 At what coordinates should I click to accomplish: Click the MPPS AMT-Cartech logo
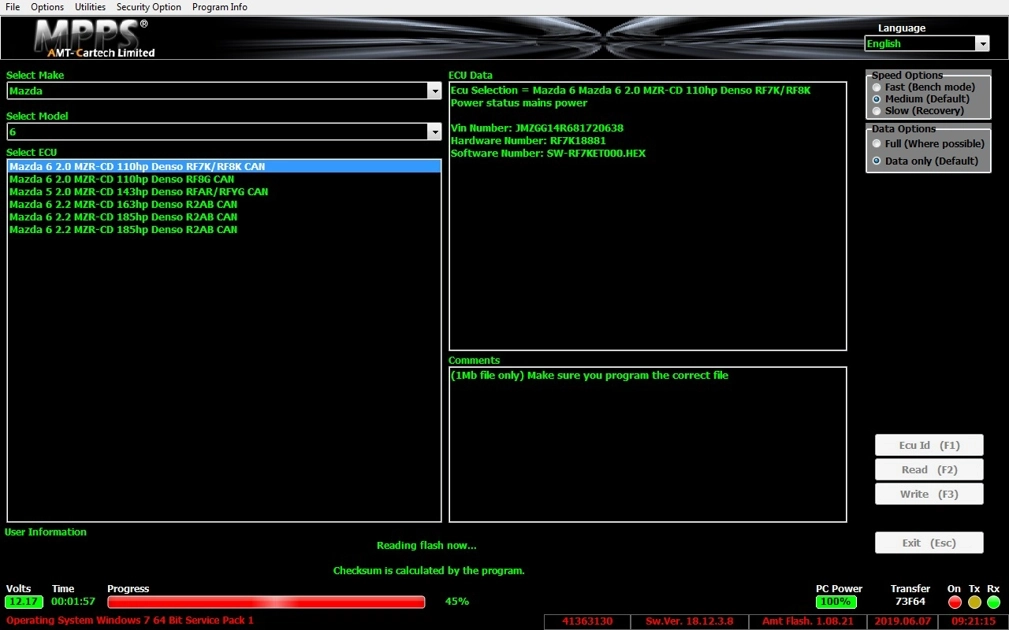point(95,39)
